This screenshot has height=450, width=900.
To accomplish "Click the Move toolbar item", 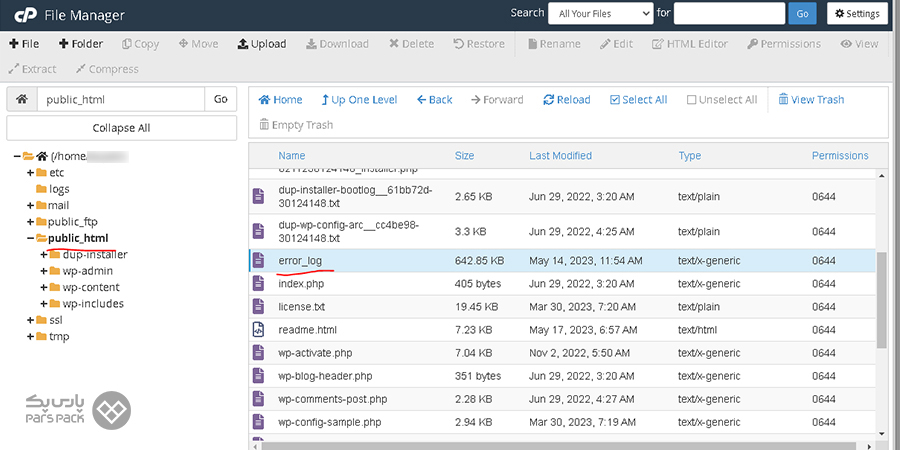I will (x=199, y=44).
